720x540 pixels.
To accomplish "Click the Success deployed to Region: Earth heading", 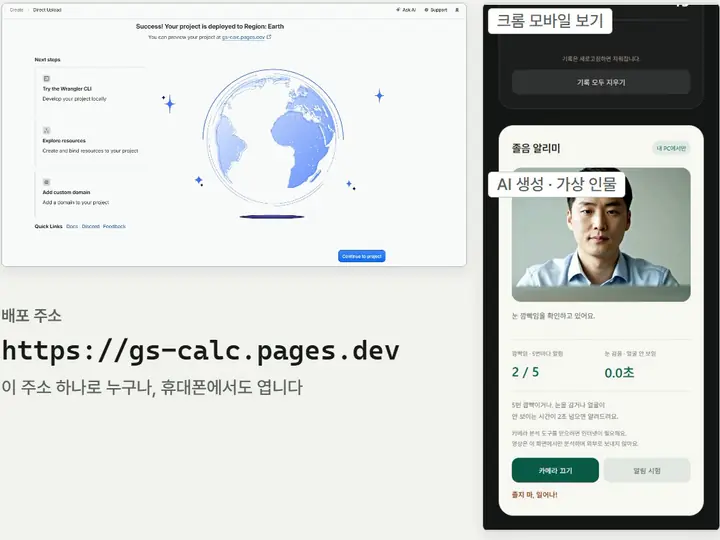I will coord(210,27).
